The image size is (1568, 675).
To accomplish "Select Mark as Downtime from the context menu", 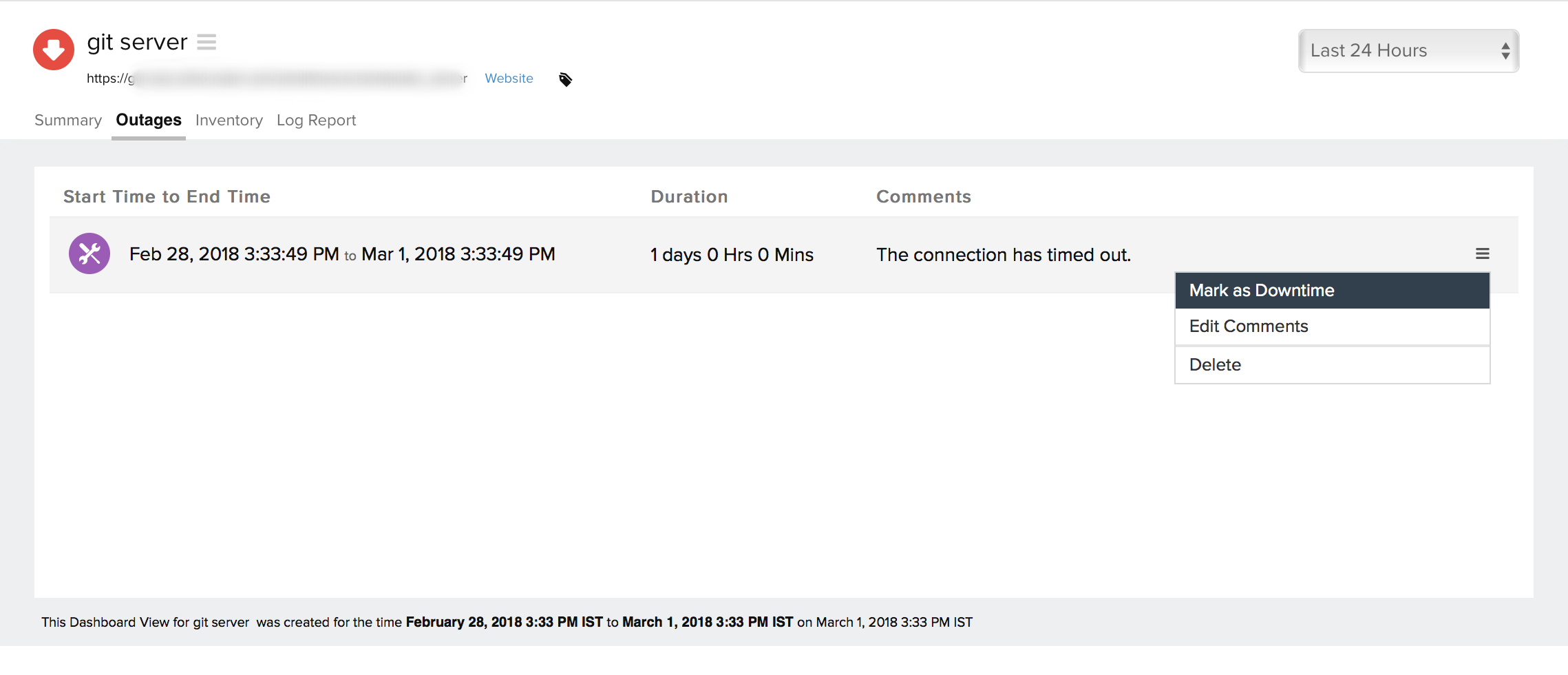I will 1261,290.
